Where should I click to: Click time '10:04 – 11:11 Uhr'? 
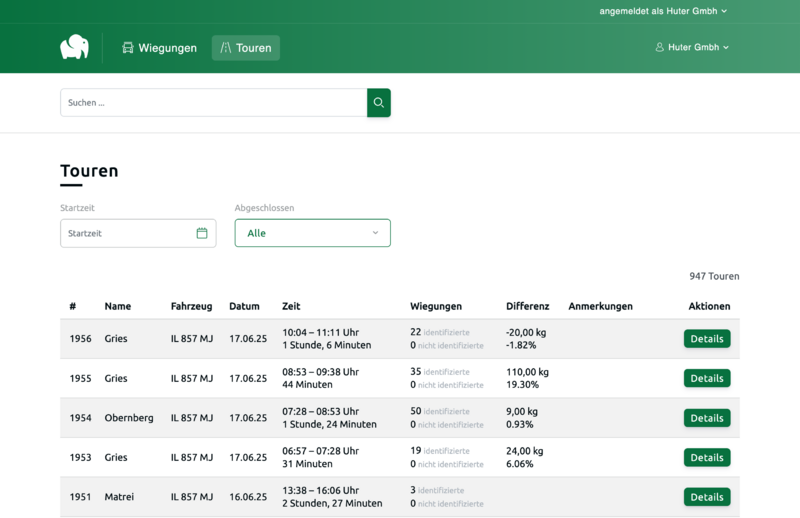point(320,332)
